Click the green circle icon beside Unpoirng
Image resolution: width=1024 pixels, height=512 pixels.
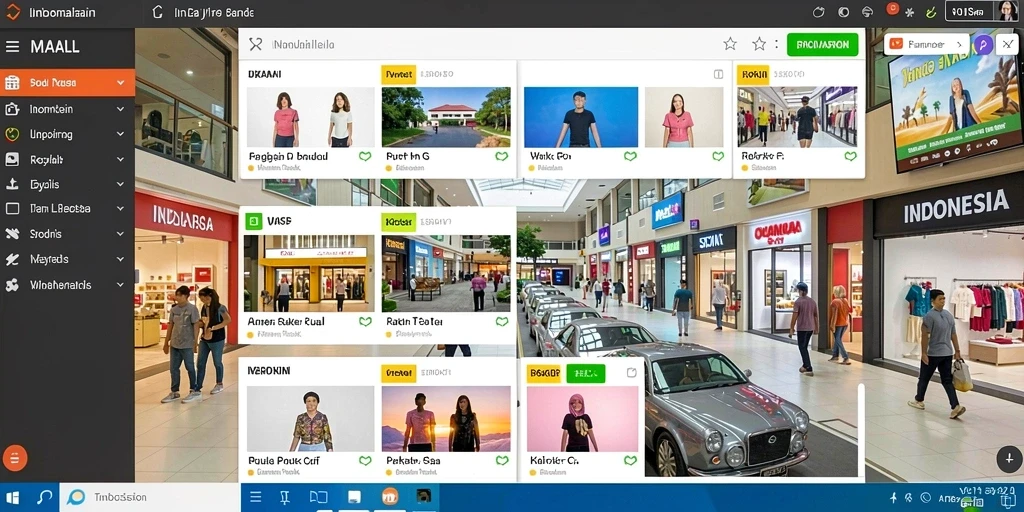tap(12, 135)
